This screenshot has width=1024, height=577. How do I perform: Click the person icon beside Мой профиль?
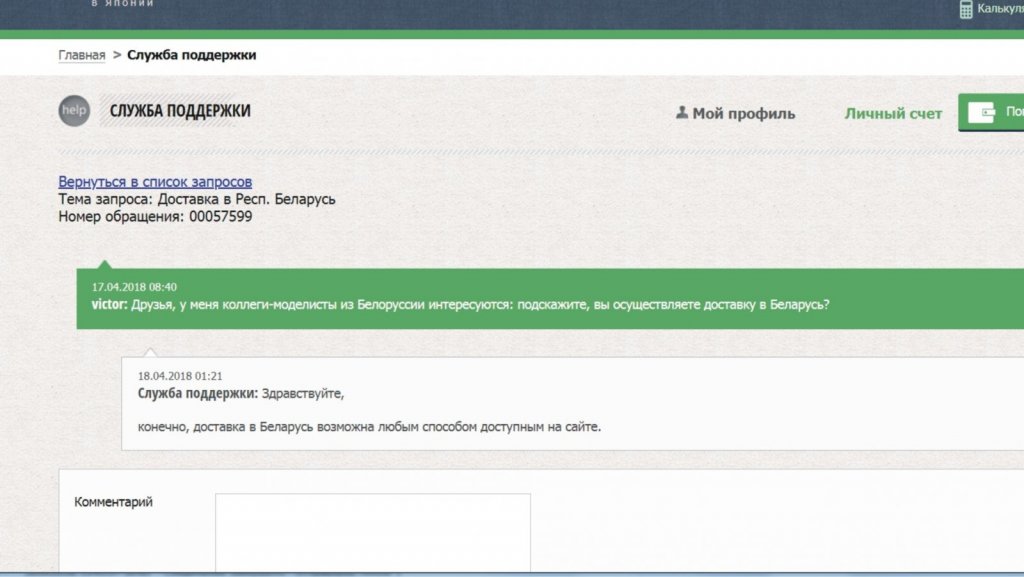[x=682, y=113]
